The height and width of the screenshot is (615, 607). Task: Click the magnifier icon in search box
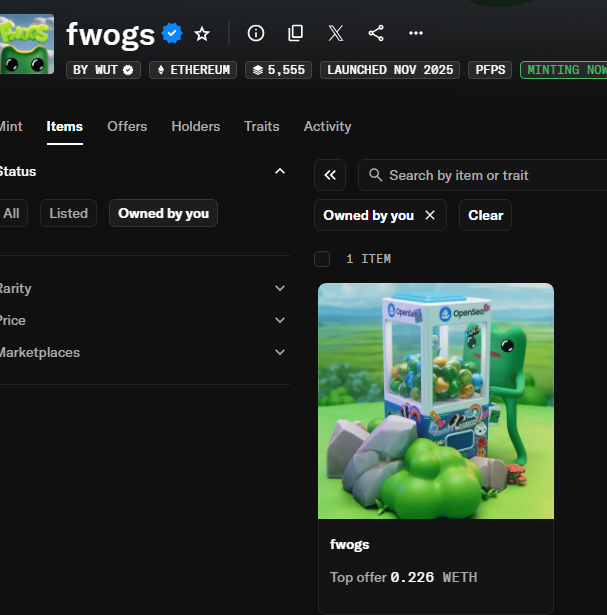pos(375,175)
